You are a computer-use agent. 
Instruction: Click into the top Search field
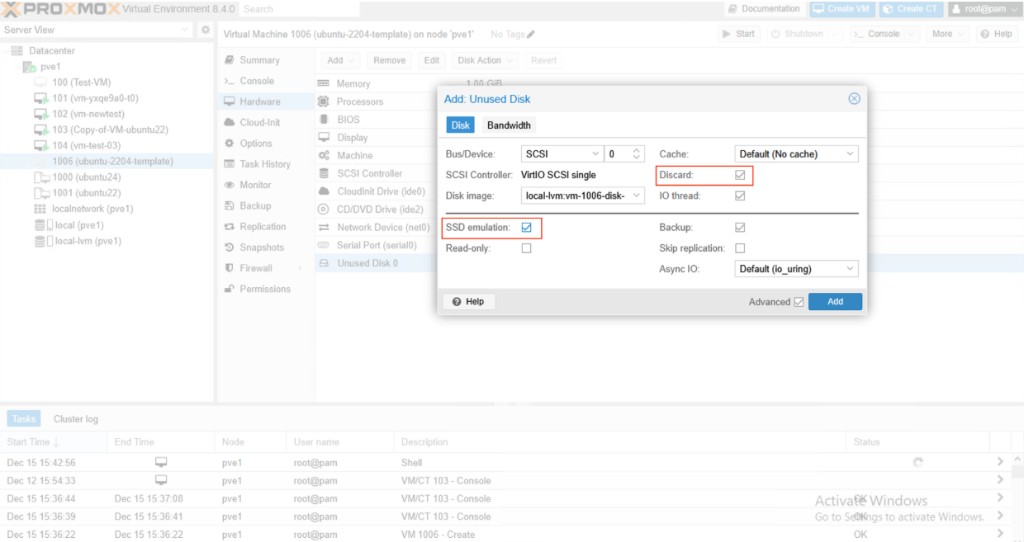pyautogui.click(x=299, y=9)
